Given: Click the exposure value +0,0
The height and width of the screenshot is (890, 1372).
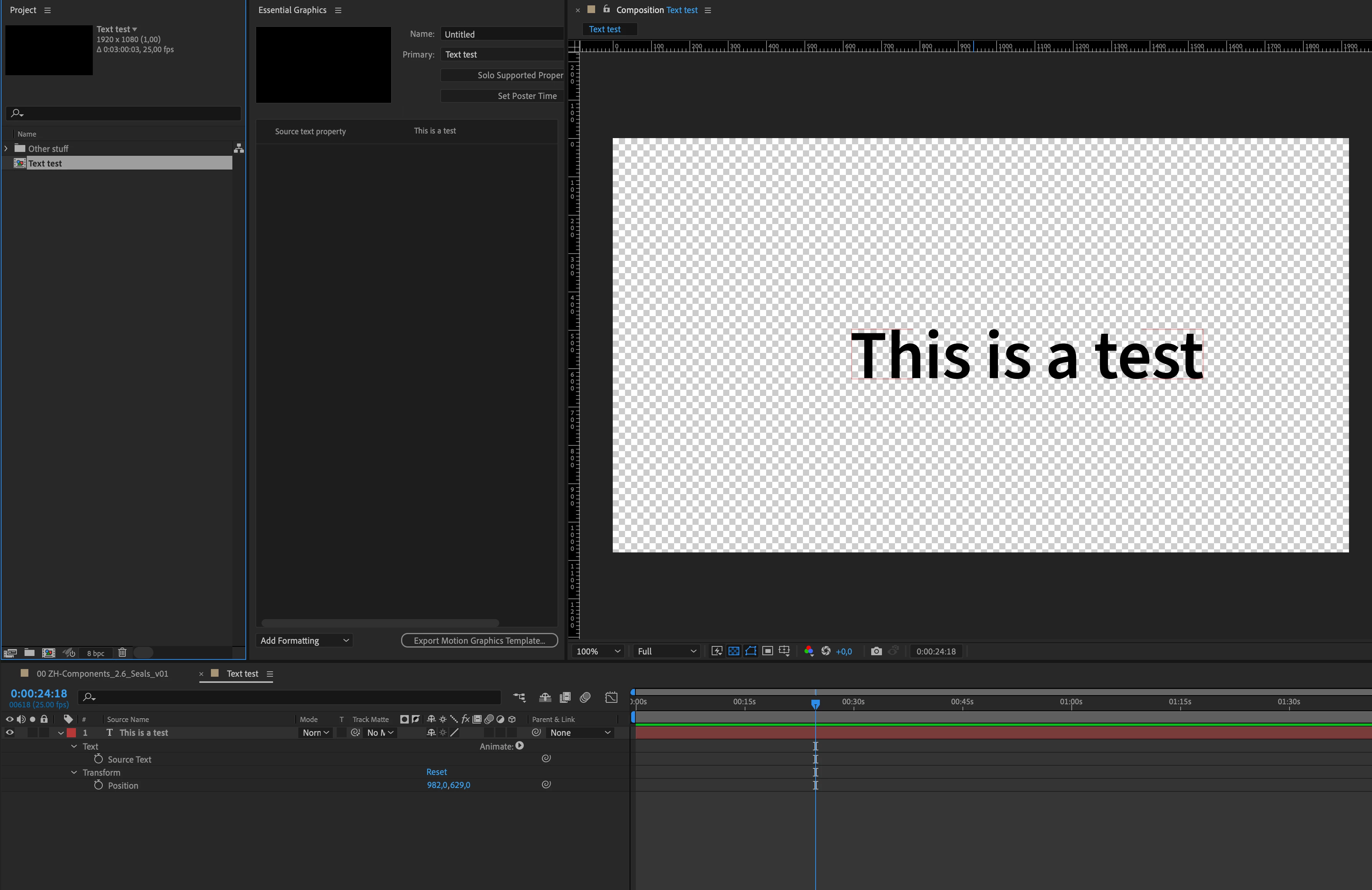Looking at the screenshot, I should [843, 652].
